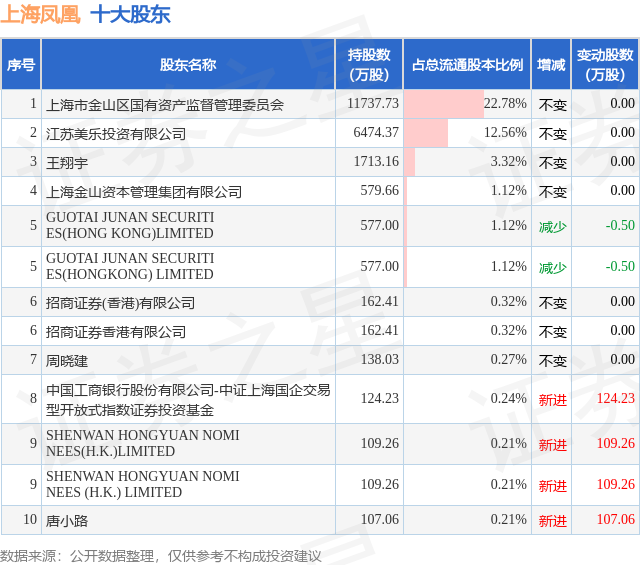Screen dimensions: 640x565
Task: Select shareholder 江苏美乐投资有限公司
Action: 116,134
